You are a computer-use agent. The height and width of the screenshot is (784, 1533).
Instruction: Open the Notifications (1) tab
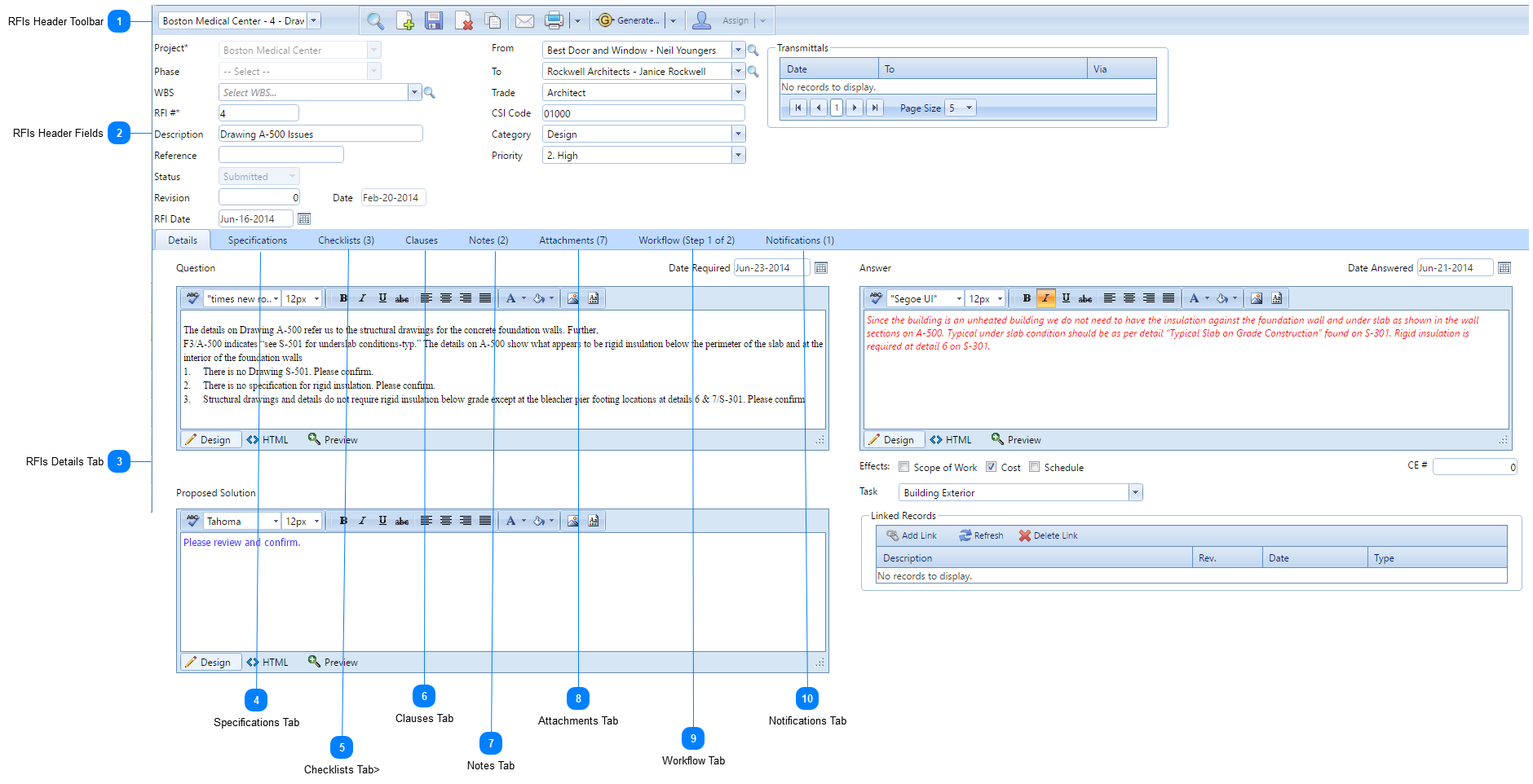tap(800, 240)
